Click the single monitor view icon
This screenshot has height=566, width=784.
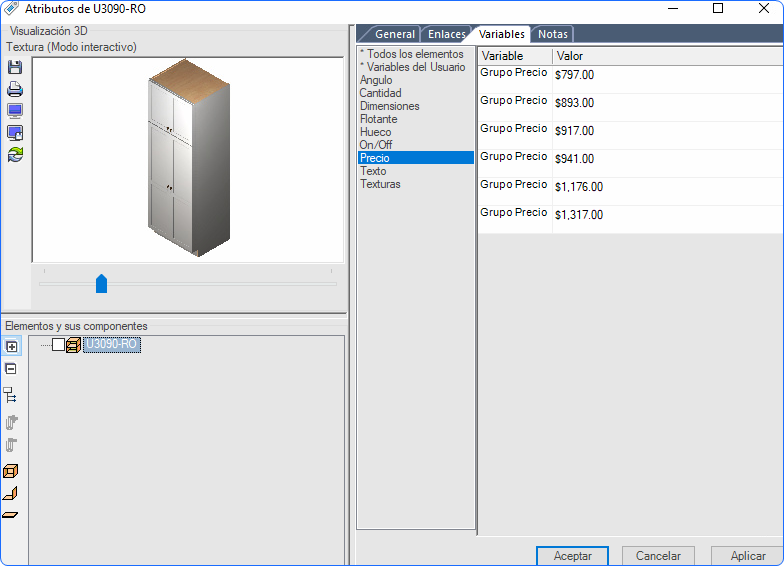[15, 110]
